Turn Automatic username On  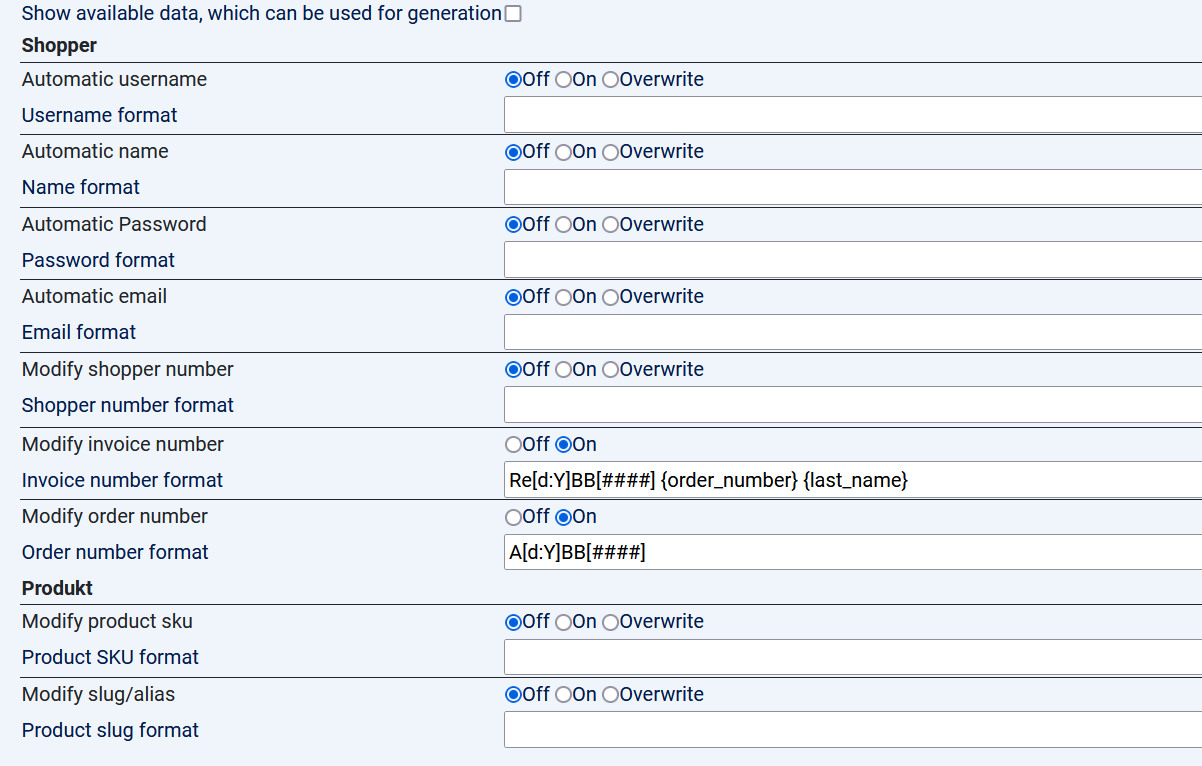[563, 80]
